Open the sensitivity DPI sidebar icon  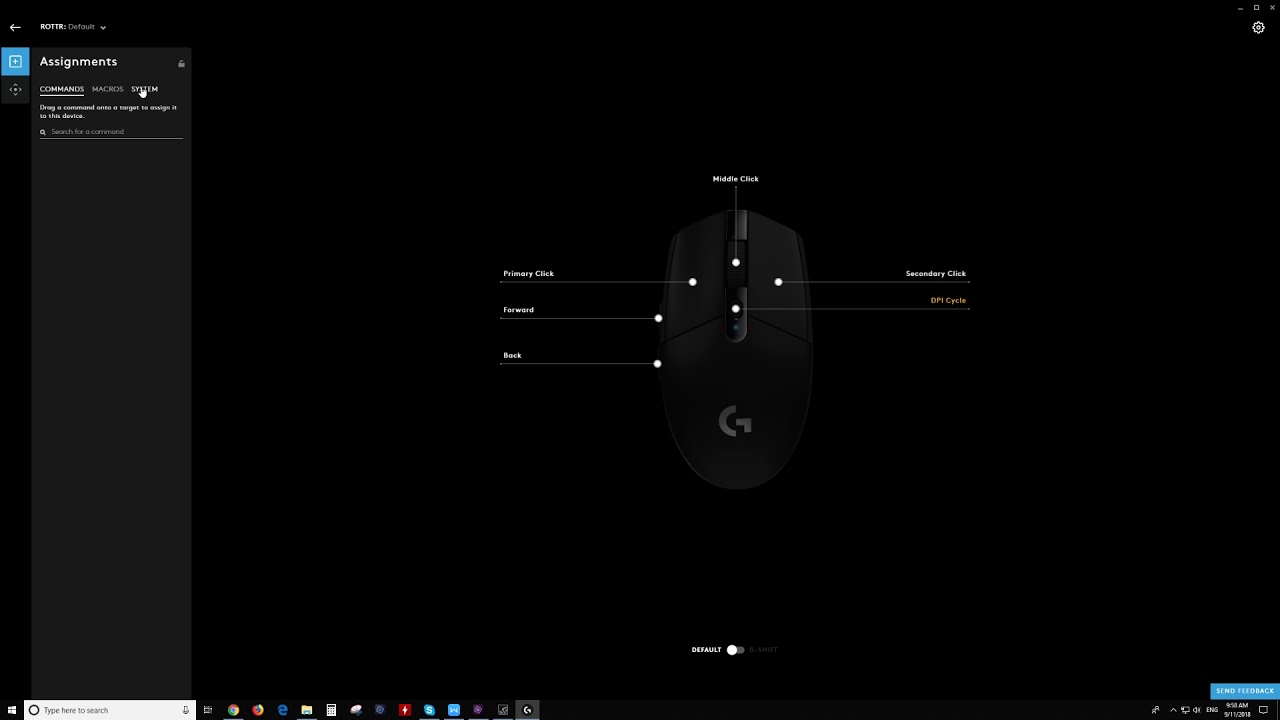coord(15,90)
